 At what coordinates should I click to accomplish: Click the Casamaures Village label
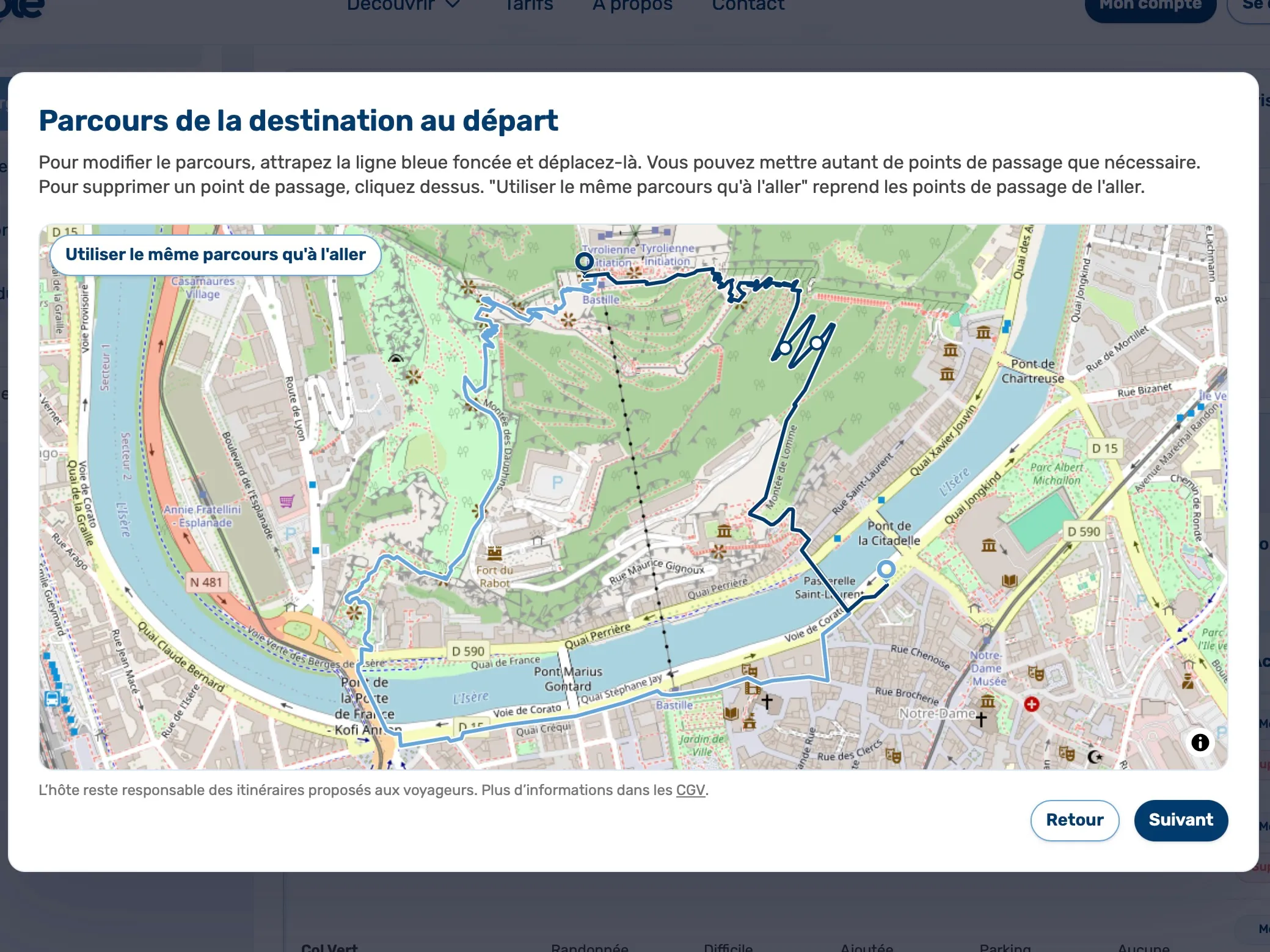[203, 288]
